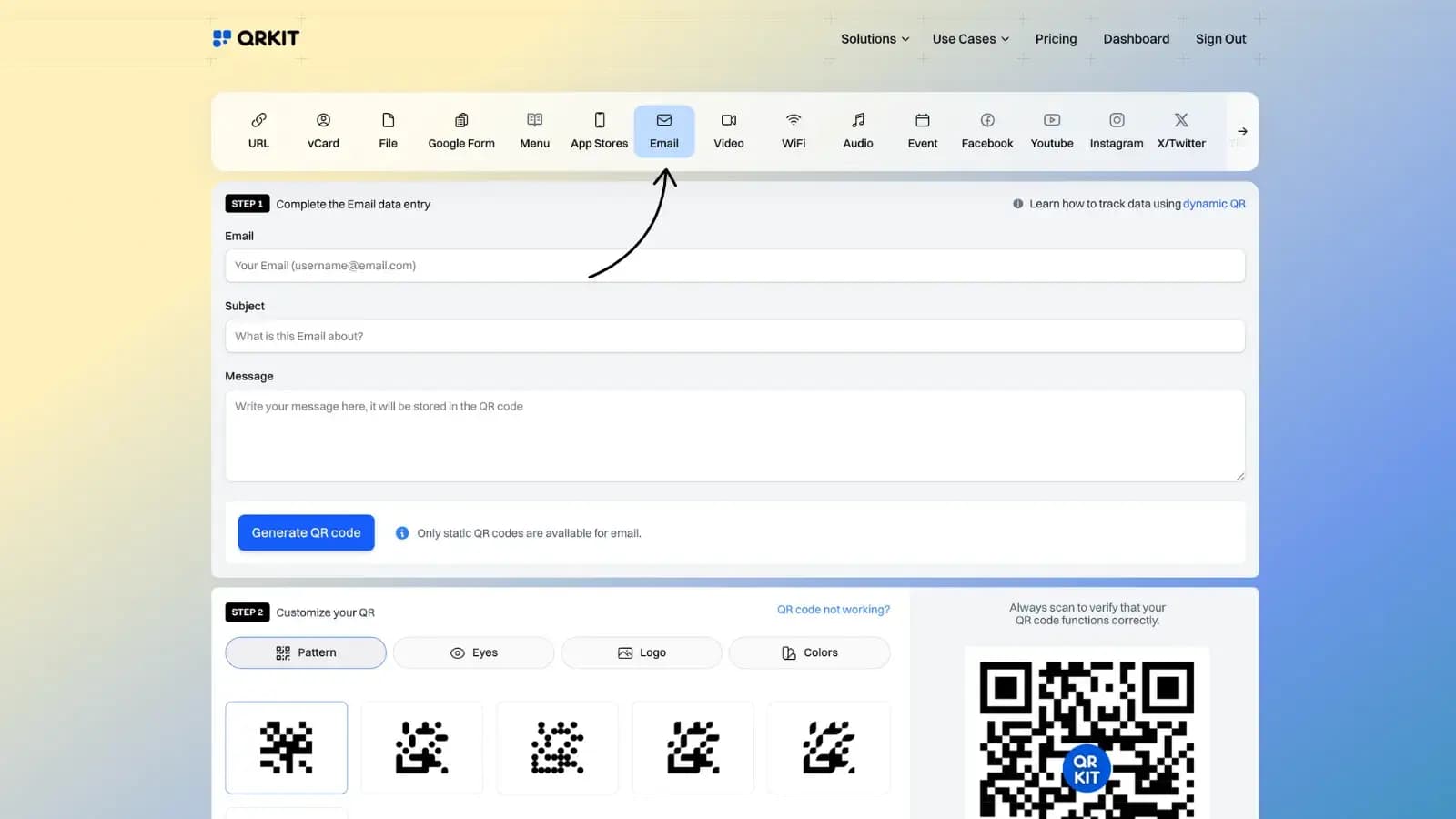Click the Email address input field
The image size is (1456, 819).
[x=735, y=266]
